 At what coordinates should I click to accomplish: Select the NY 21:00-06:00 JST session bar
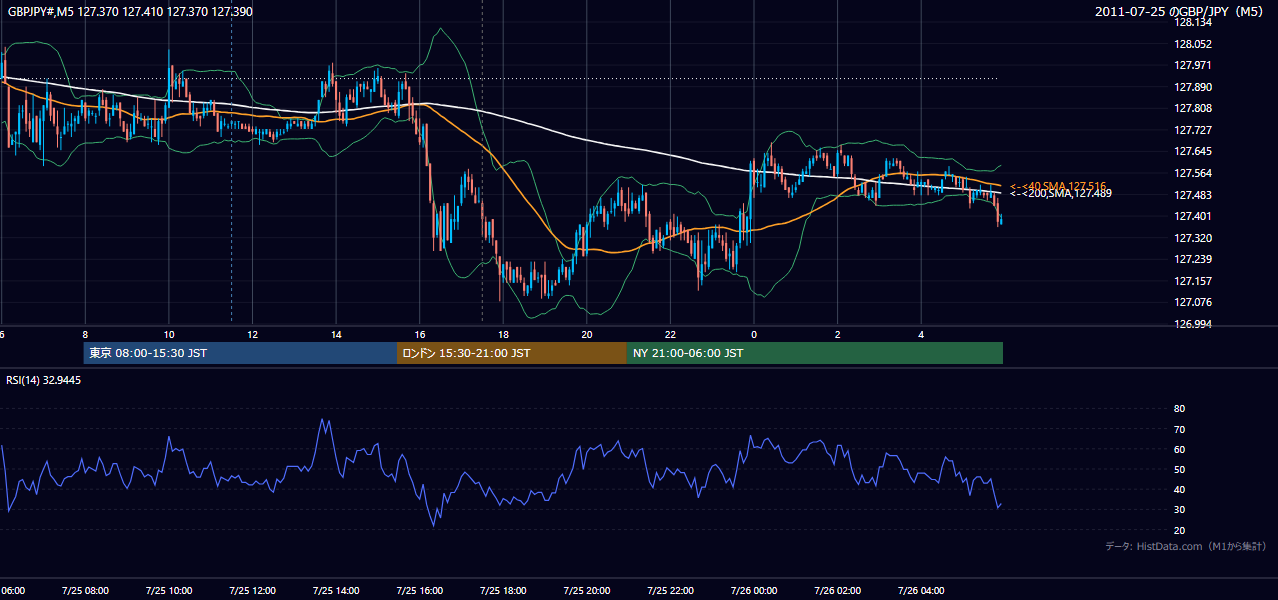coord(815,353)
